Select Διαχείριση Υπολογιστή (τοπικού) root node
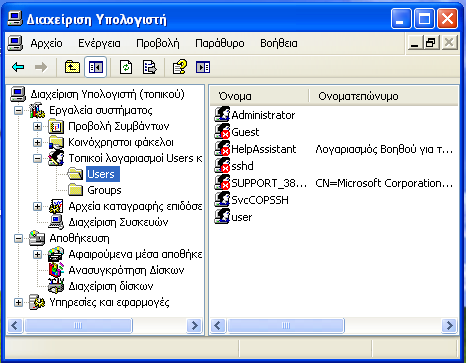 coord(107,94)
